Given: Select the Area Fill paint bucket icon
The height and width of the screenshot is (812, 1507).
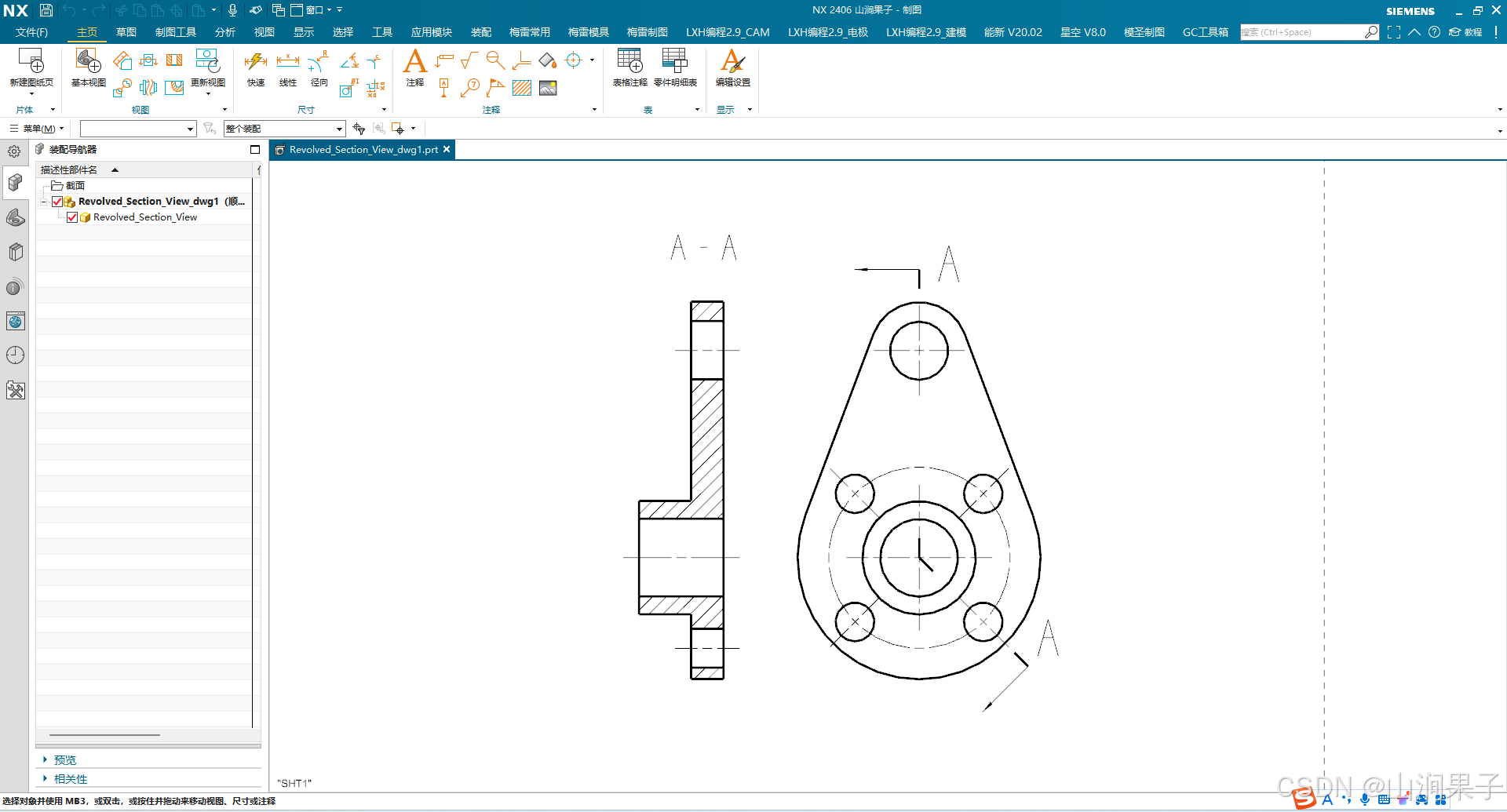Looking at the screenshot, I should pyautogui.click(x=548, y=60).
